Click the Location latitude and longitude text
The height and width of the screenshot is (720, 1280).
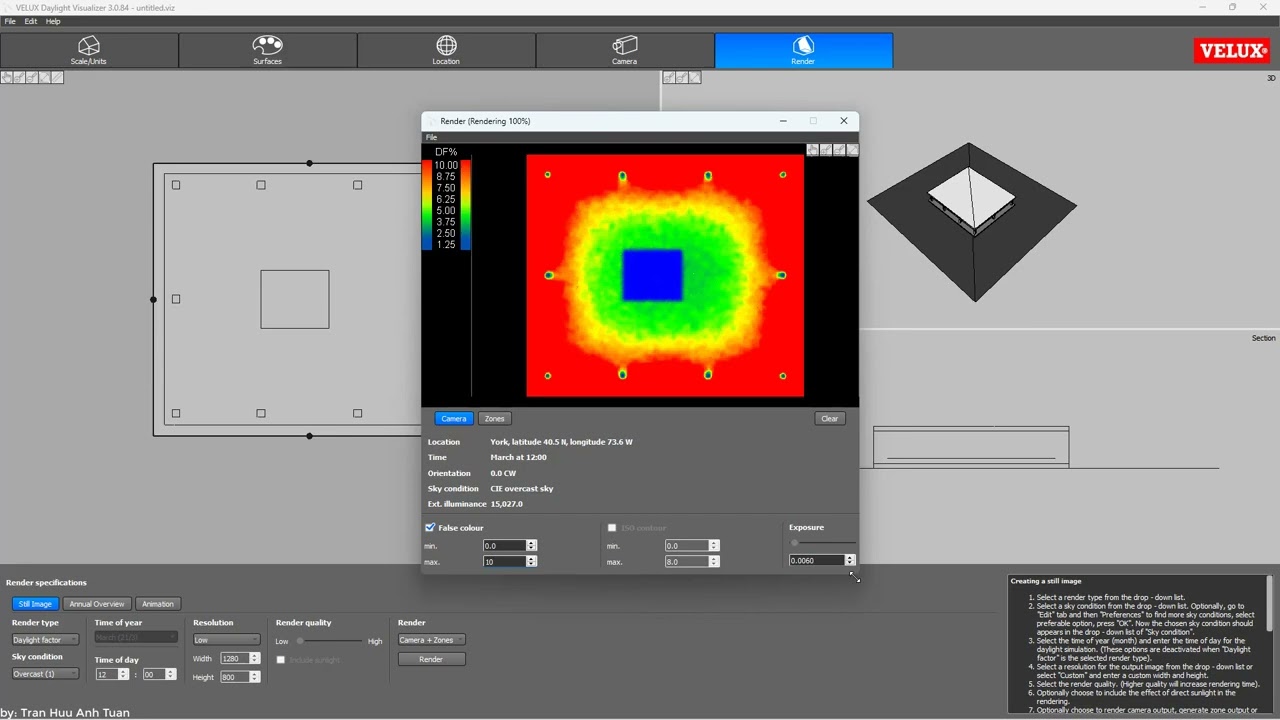(561, 442)
